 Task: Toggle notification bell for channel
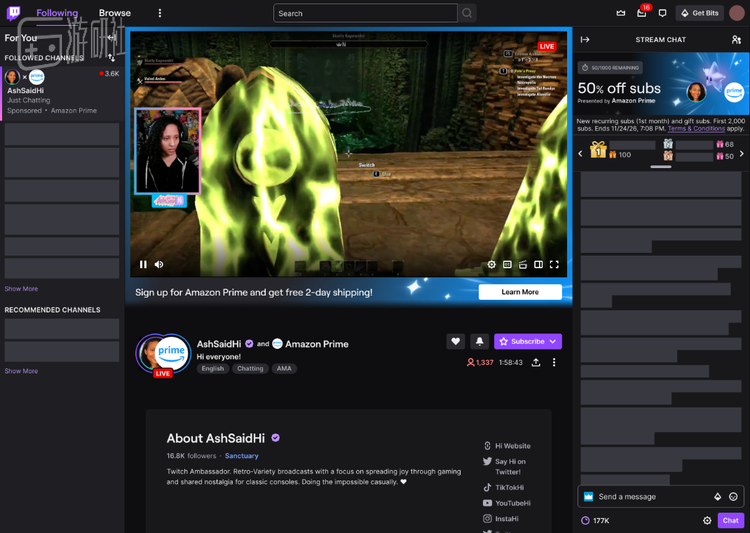click(x=479, y=341)
